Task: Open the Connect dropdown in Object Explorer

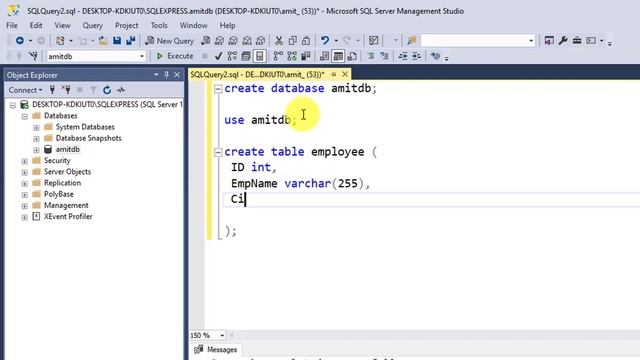Action: (25, 90)
